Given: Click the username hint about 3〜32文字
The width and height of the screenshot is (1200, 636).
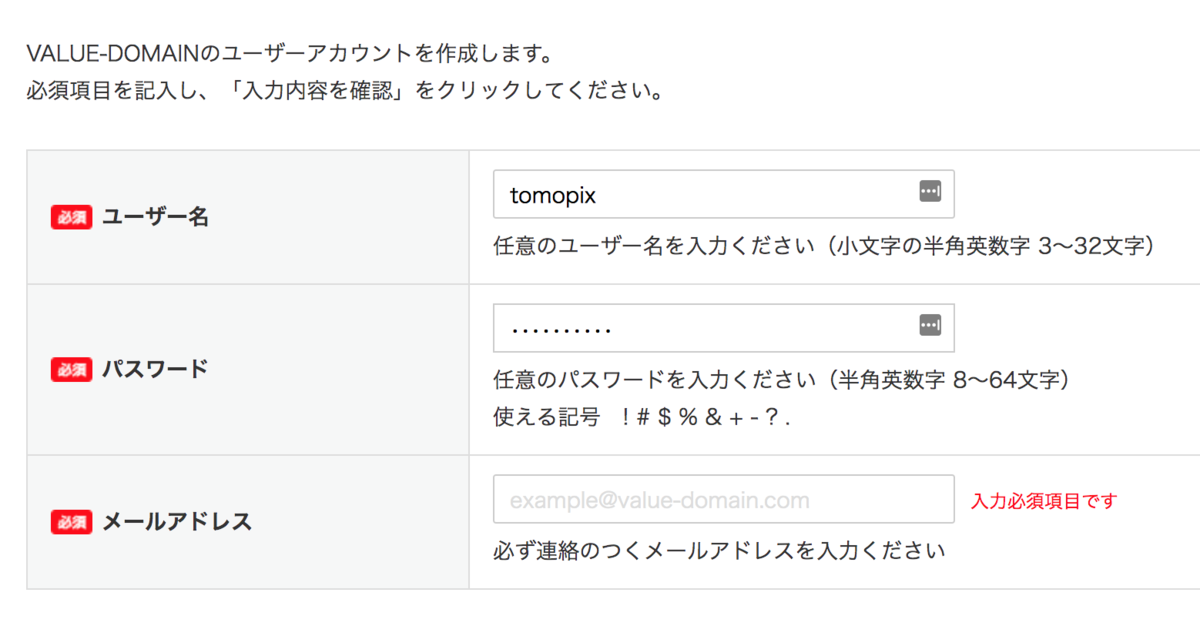Looking at the screenshot, I should [x=824, y=246].
